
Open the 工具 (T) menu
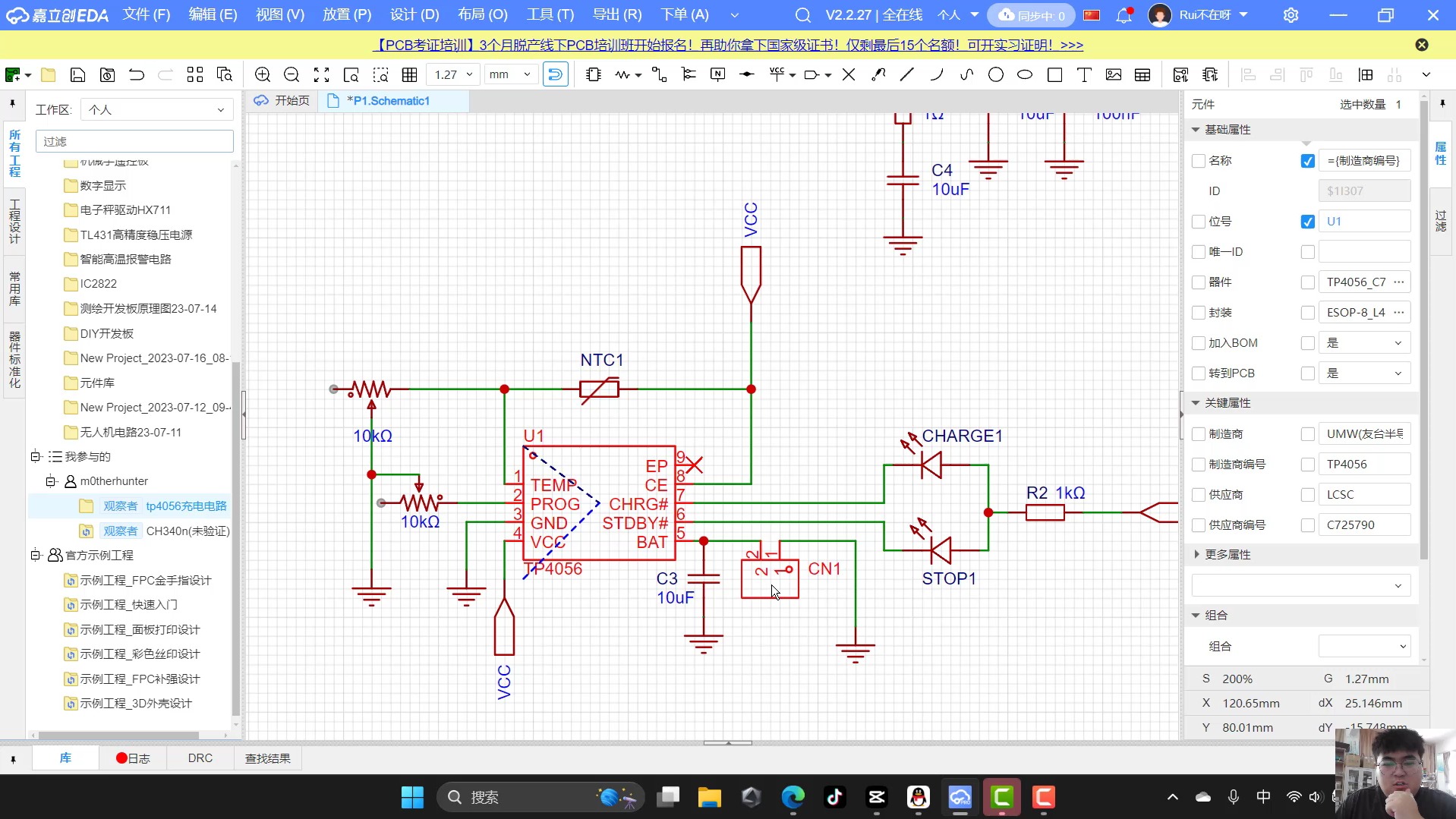550,15
